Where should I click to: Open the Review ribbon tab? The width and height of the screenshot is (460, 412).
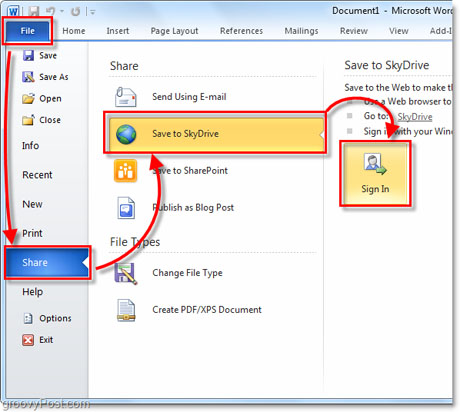(354, 31)
